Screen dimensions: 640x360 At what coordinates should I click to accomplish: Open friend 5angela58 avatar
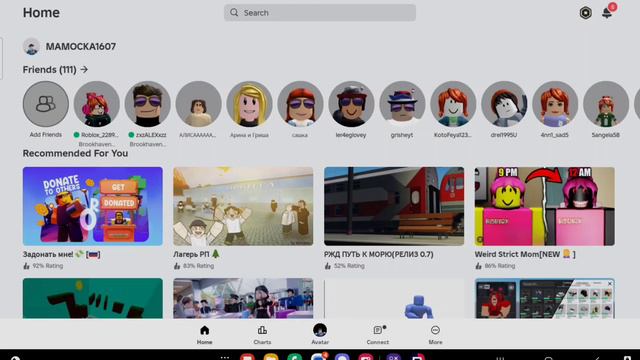[606, 104]
